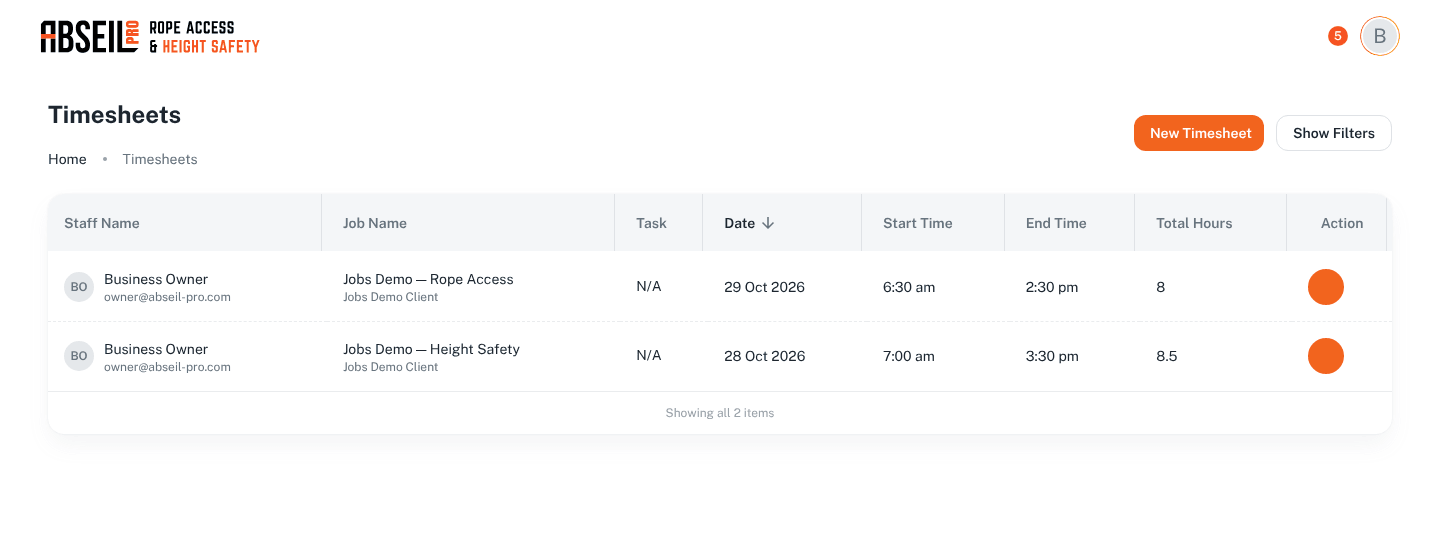Image resolution: width=1440 pixels, height=560 pixels.
Task: Open Jobs Demo — Height Safety job
Action: pos(431,349)
